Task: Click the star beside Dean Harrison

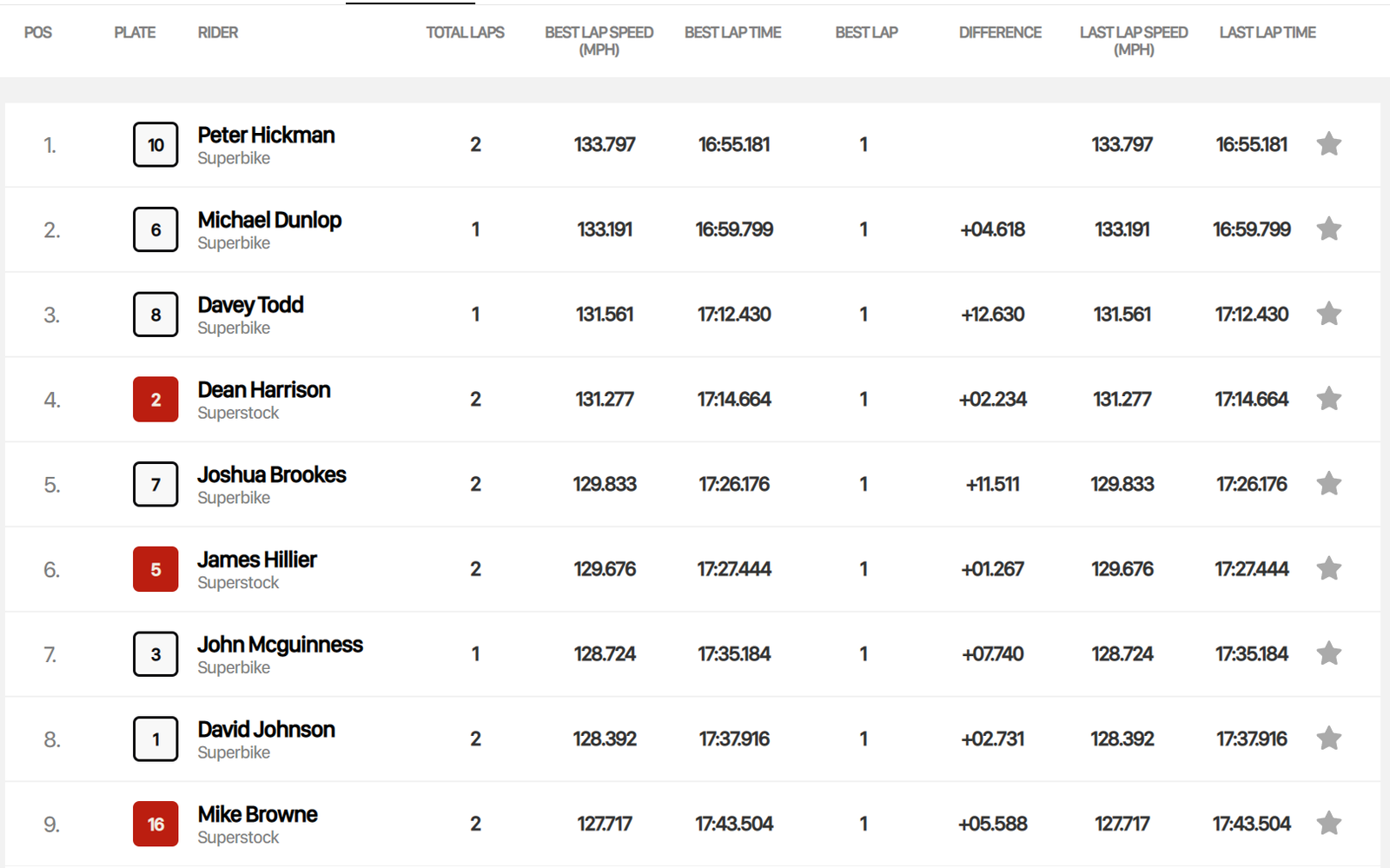Action: tap(1328, 399)
